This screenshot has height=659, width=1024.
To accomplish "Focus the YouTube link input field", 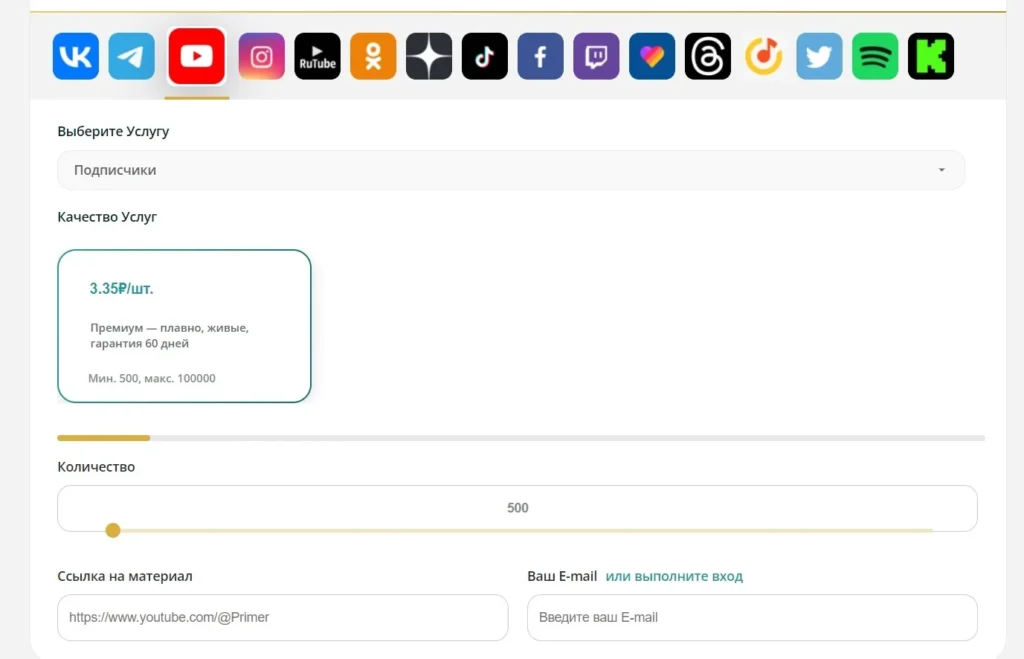I will coord(283,617).
